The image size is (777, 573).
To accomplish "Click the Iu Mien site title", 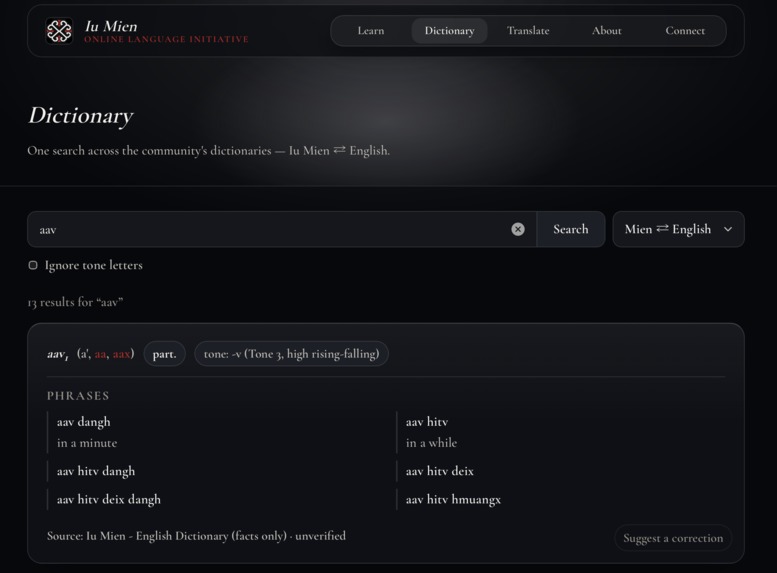I will (x=111, y=26).
